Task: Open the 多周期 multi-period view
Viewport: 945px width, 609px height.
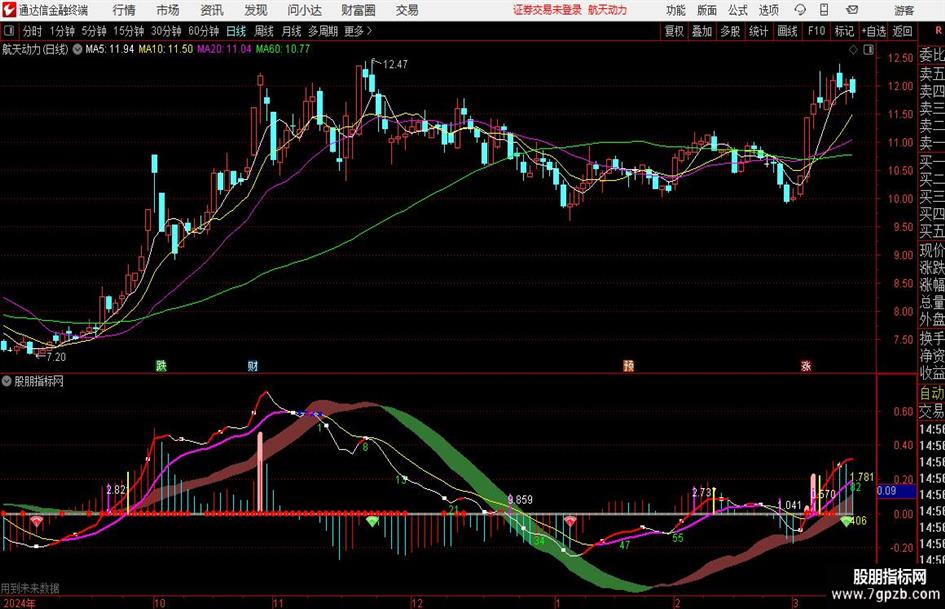Action: coord(323,31)
